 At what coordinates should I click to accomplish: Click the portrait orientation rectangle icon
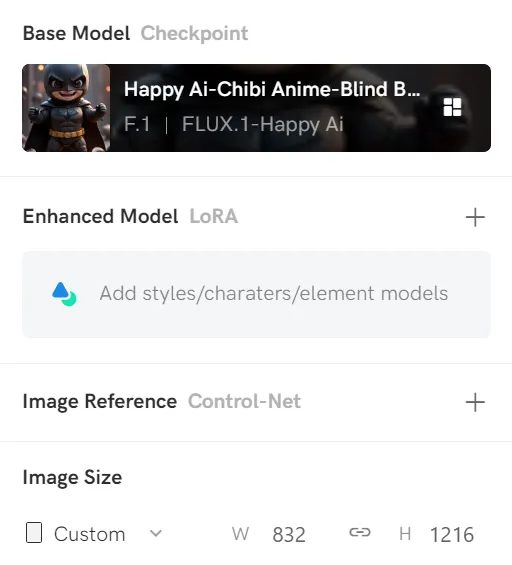tap(34, 533)
